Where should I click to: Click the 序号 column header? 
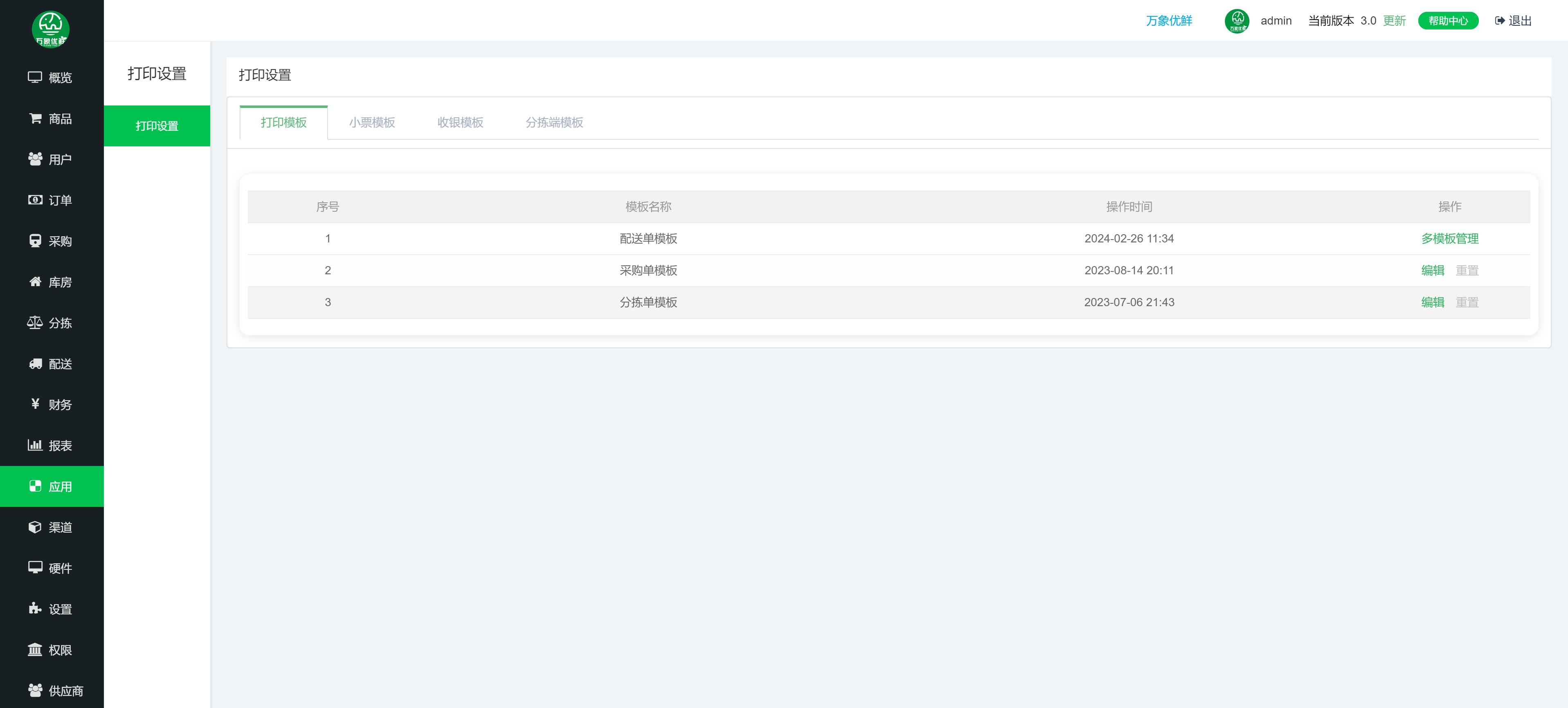pos(328,207)
